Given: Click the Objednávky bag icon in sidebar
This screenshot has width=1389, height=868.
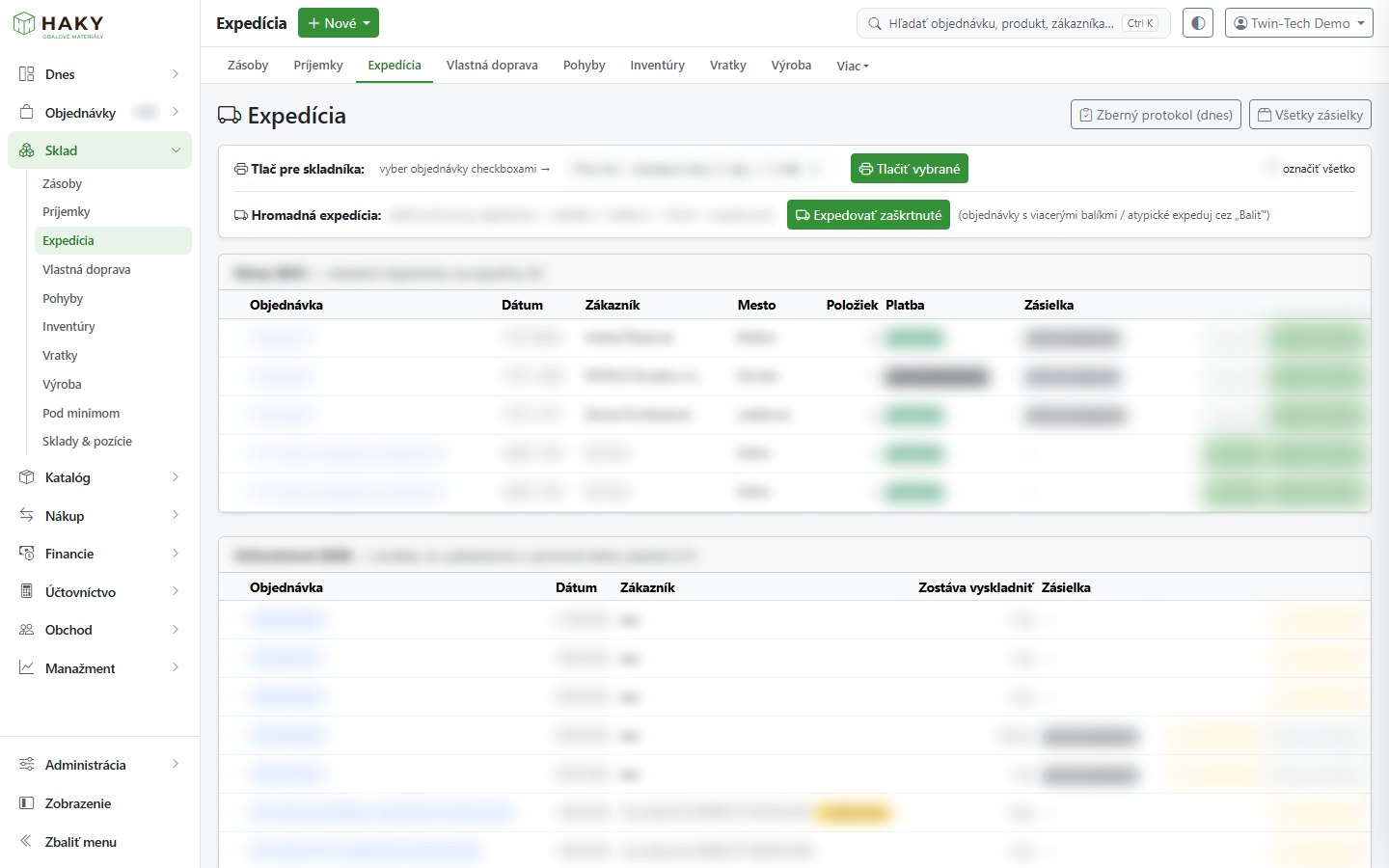Looking at the screenshot, I should tap(27, 112).
